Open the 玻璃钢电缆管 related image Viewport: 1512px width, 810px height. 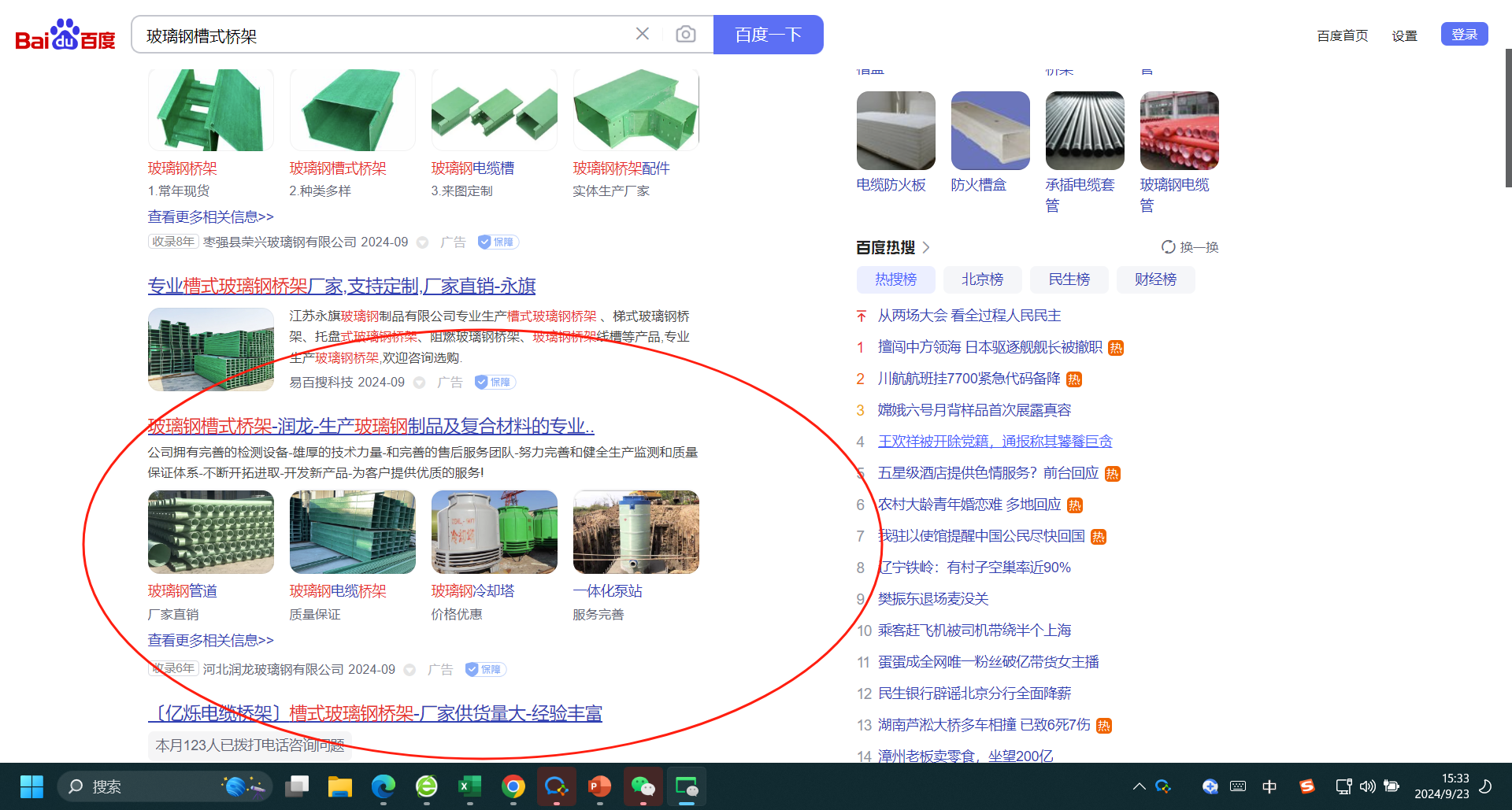[1180, 131]
